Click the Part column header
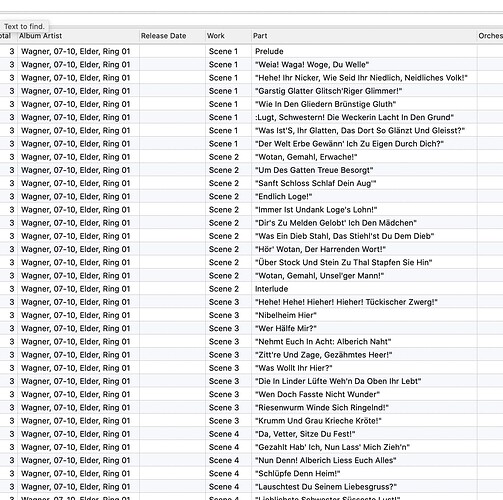Image resolution: width=503 pixels, height=500 pixels. pyautogui.click(x=364, y=36)
